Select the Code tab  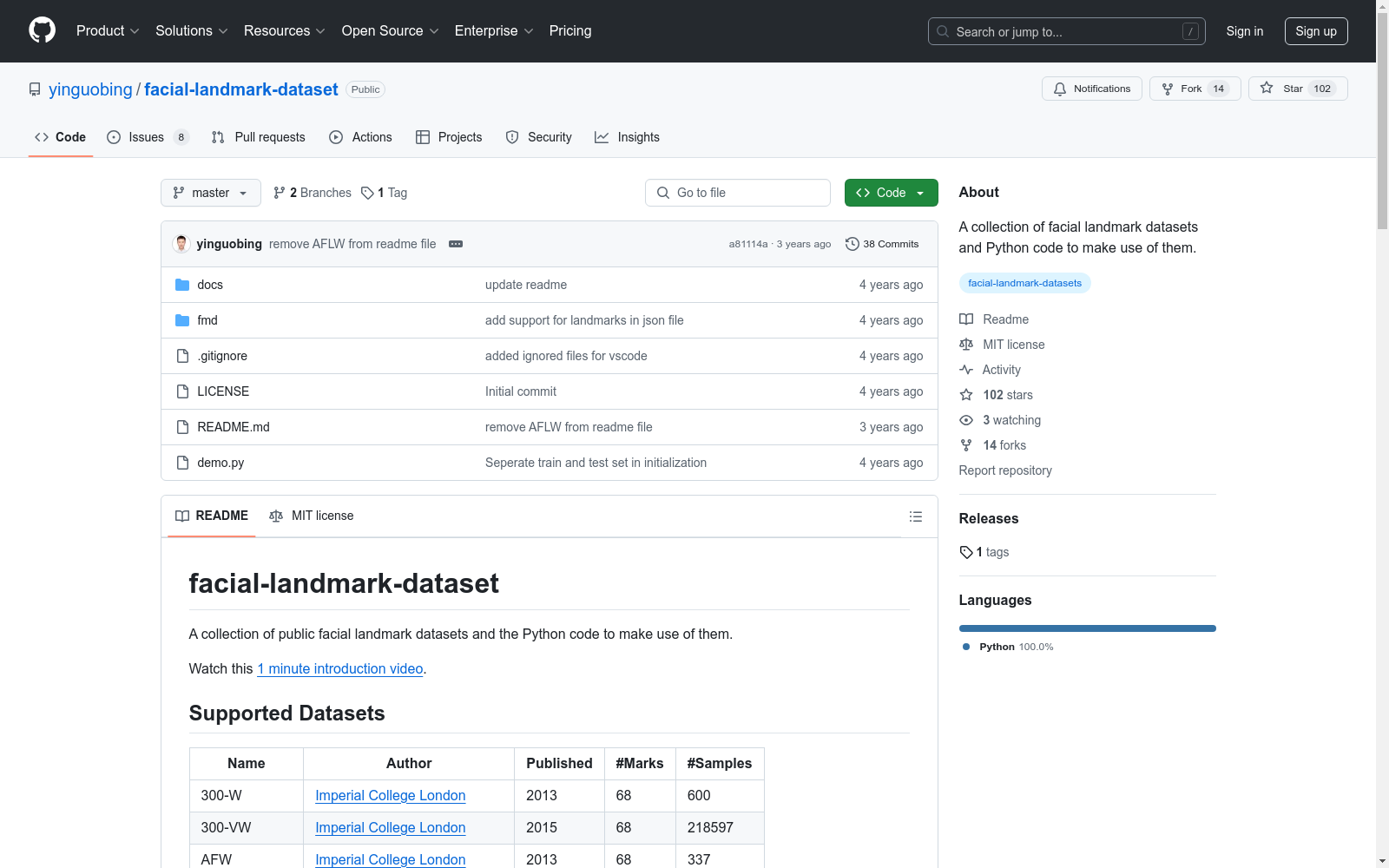click(61, 137)
